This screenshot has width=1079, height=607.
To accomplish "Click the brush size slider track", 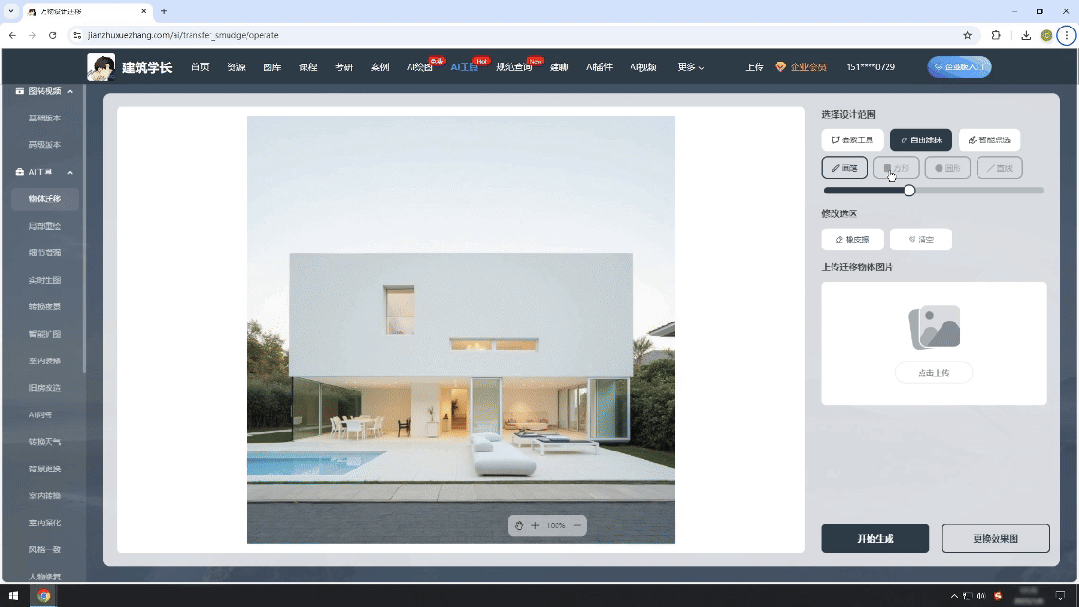I will tap(934, 191).
